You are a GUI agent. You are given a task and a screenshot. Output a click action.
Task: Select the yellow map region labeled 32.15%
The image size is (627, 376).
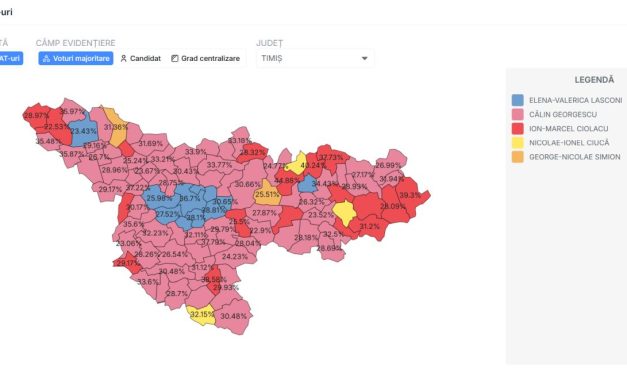[x=201, y=315]
